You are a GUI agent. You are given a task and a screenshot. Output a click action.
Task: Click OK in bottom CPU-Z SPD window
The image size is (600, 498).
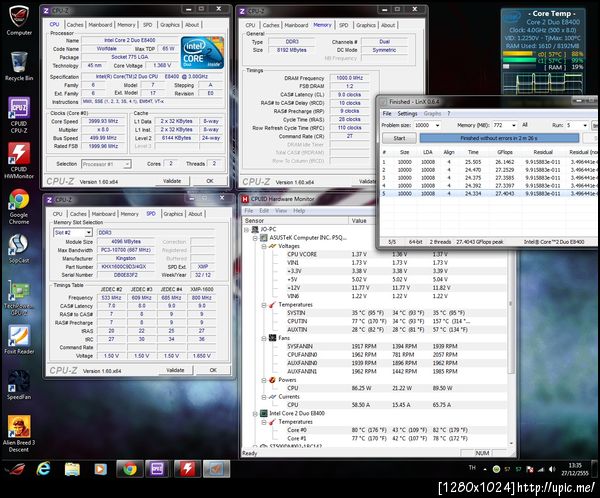point(213,370)
